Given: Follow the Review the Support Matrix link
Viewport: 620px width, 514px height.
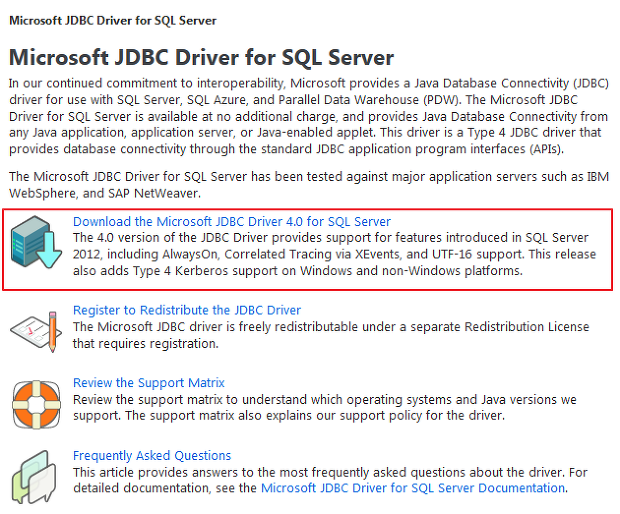Looking at the screenshot, I should [149, 383].
